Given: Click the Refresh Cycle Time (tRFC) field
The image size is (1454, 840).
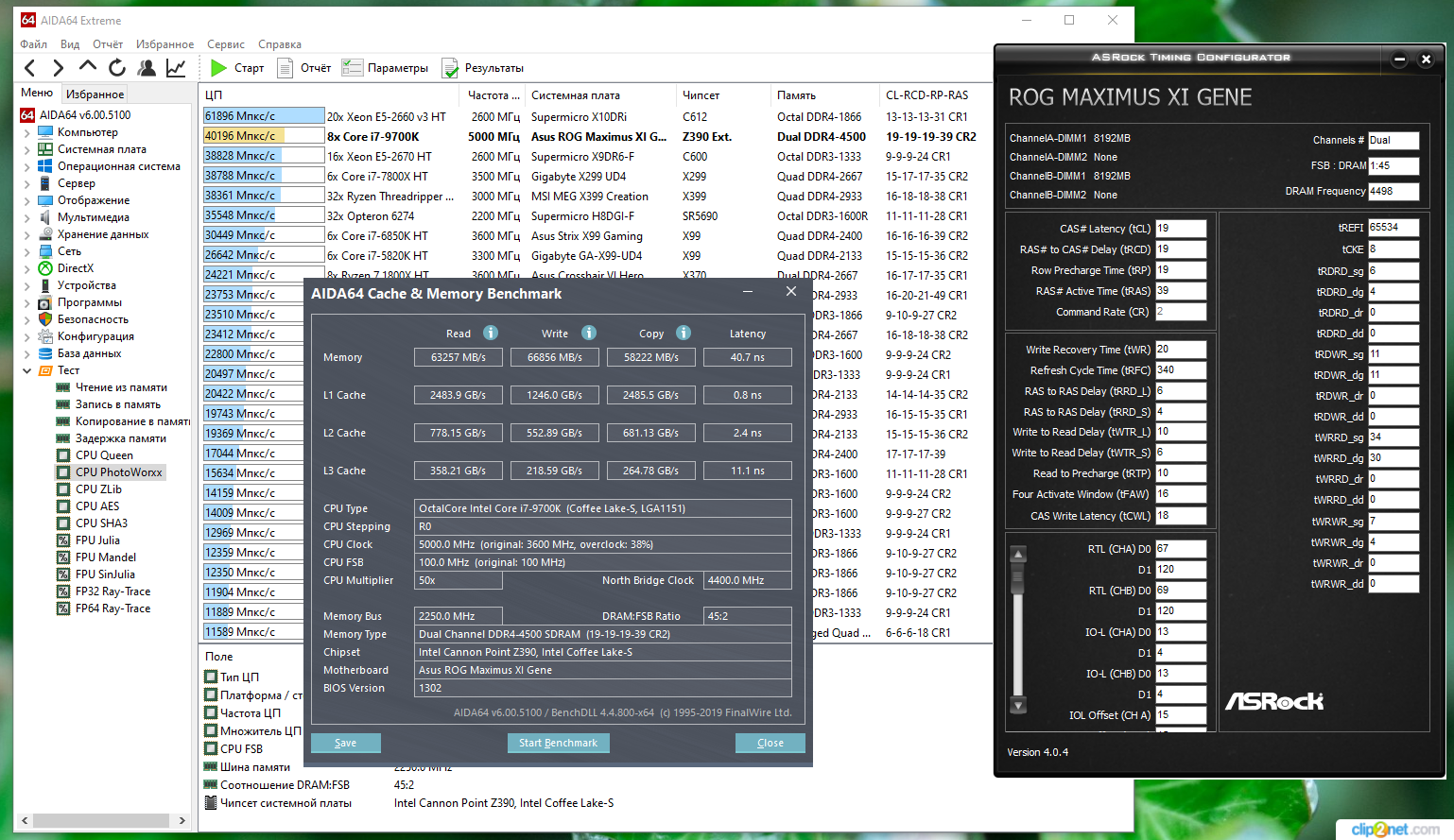Looking at the screenshot, I should pos(1181,370).
